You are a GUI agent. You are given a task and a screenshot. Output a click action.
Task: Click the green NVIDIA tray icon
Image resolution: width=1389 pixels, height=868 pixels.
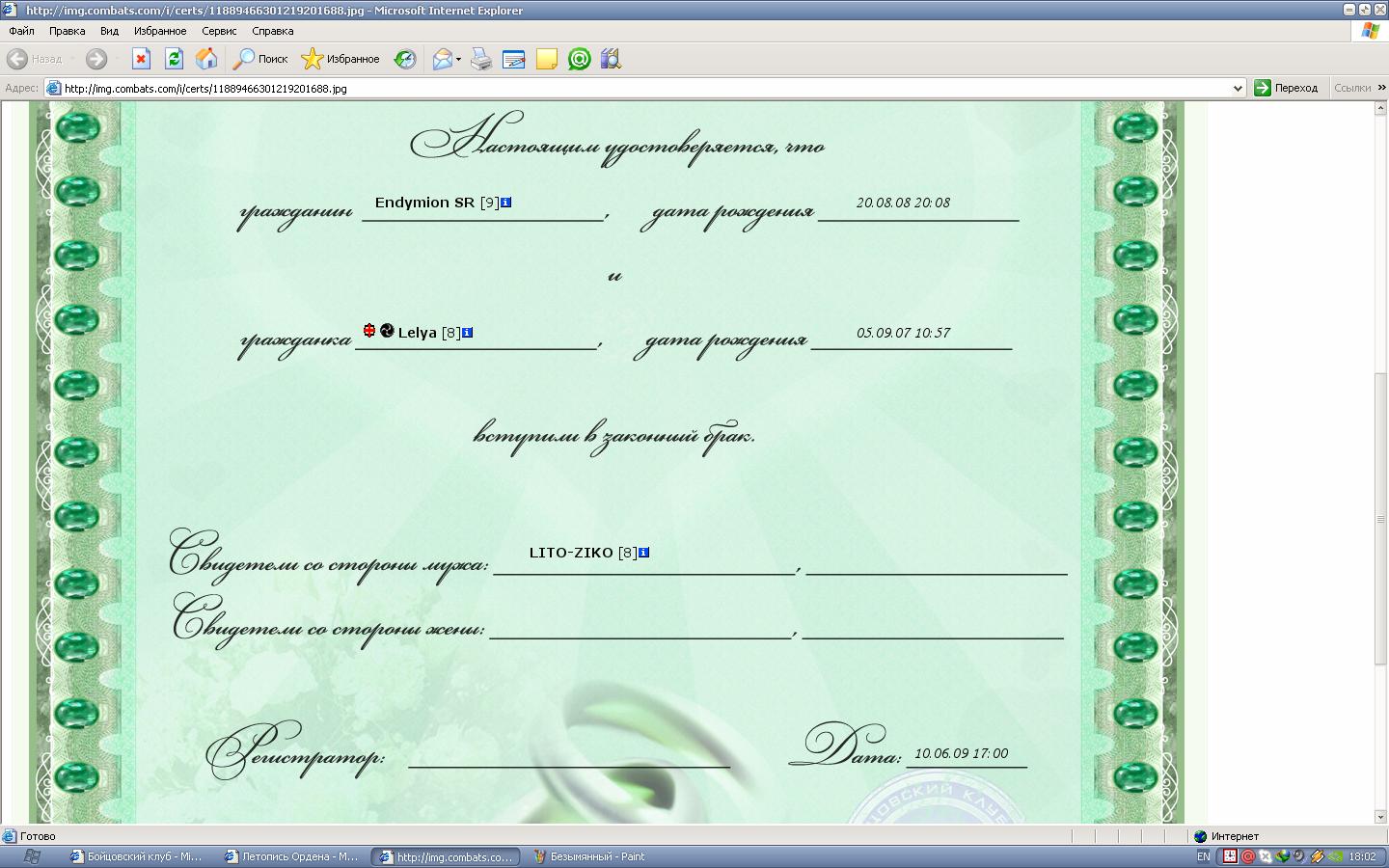[x=1335, y=856]
